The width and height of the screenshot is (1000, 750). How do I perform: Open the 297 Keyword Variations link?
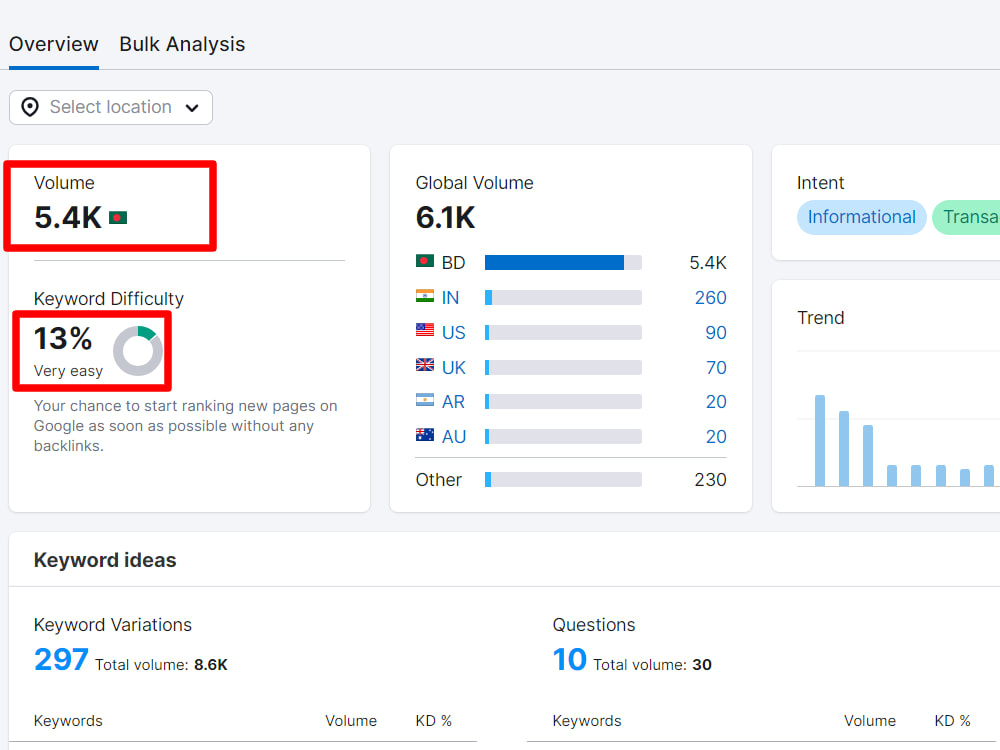click(x=61, y=659)
